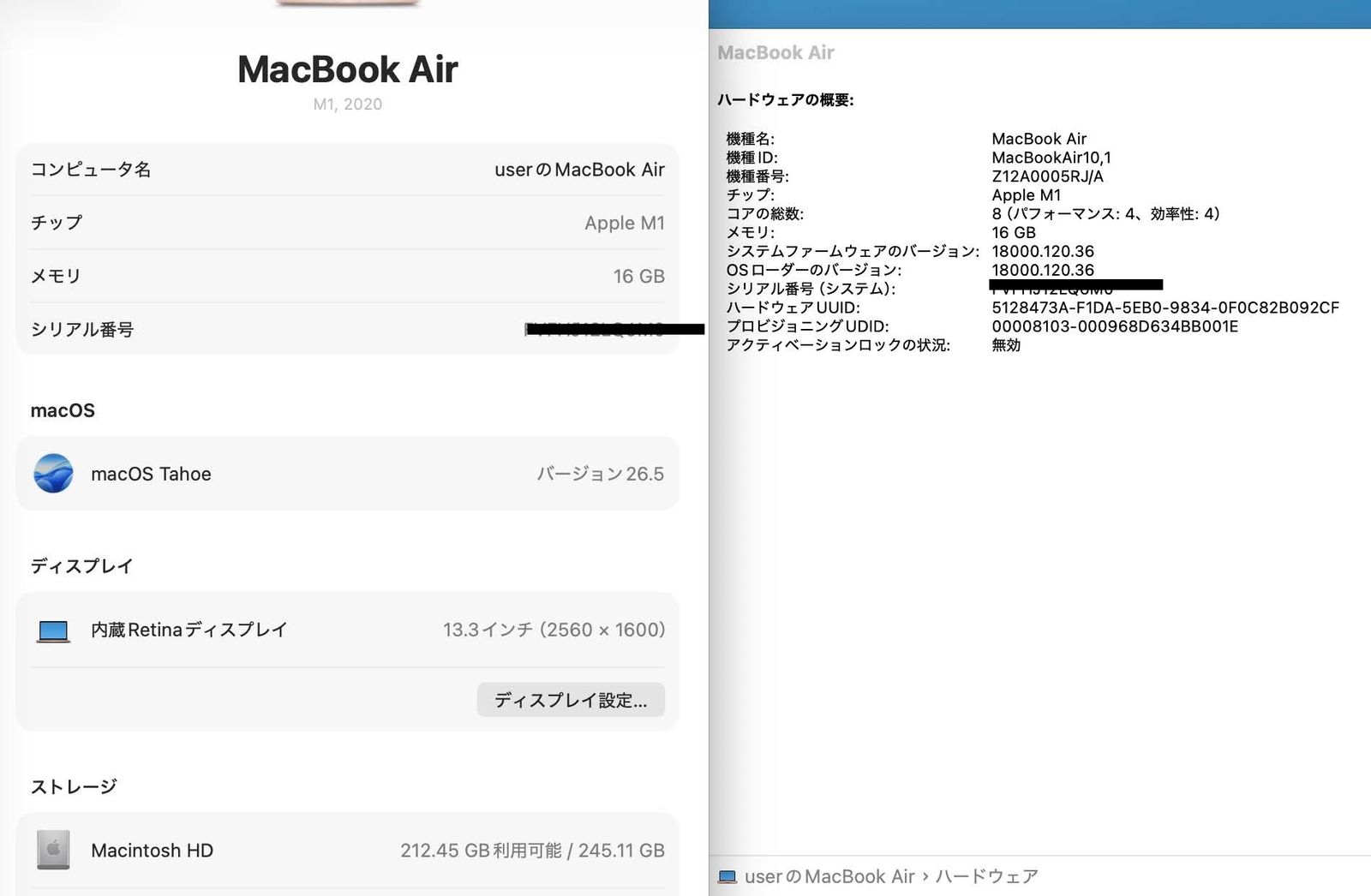Click the コアの総数: label

coord(764,214)
